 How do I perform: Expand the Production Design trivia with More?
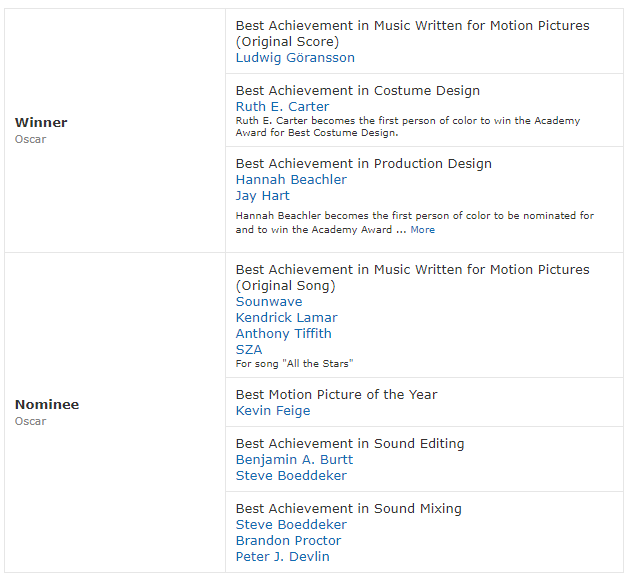click(x=422, y=230)
